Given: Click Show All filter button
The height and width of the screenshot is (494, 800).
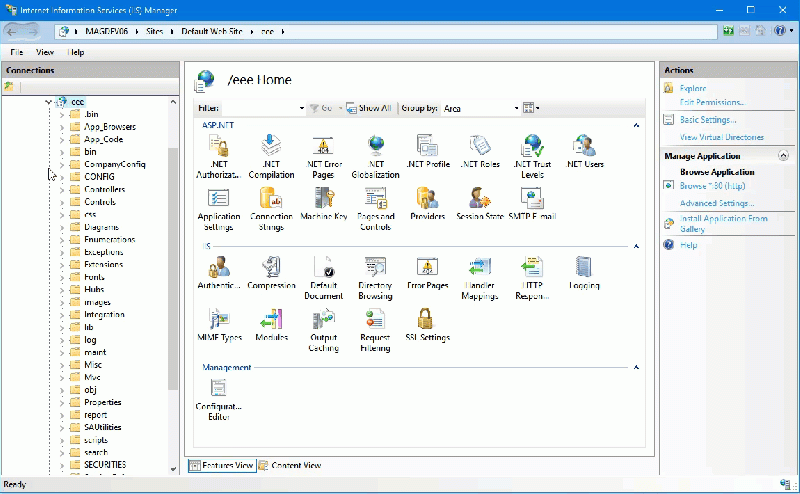Looking at the screenshot, I should click(x=369, y=108).
